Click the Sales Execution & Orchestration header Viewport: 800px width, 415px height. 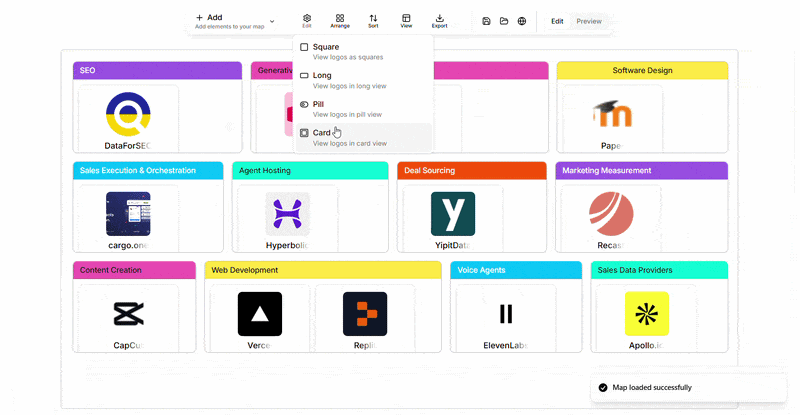pos(148,170)
